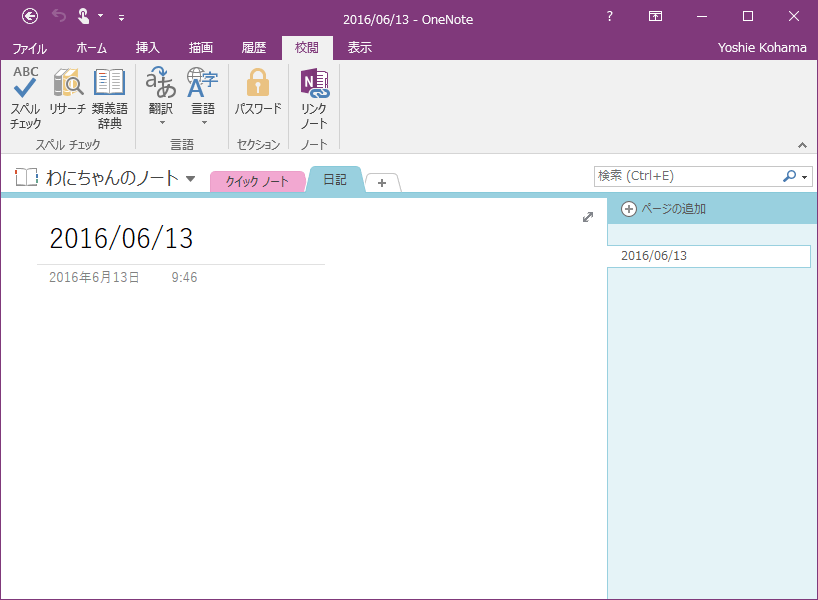Click the パスワード lock icon
This screenshot has width=818, height=600.
point(258,82)
